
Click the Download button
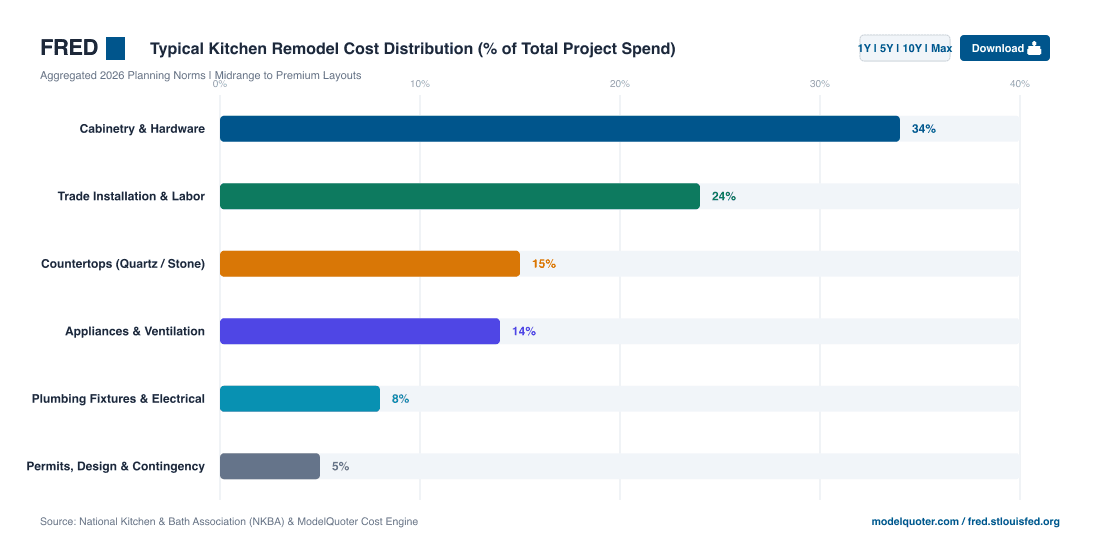coord(1005,48)
